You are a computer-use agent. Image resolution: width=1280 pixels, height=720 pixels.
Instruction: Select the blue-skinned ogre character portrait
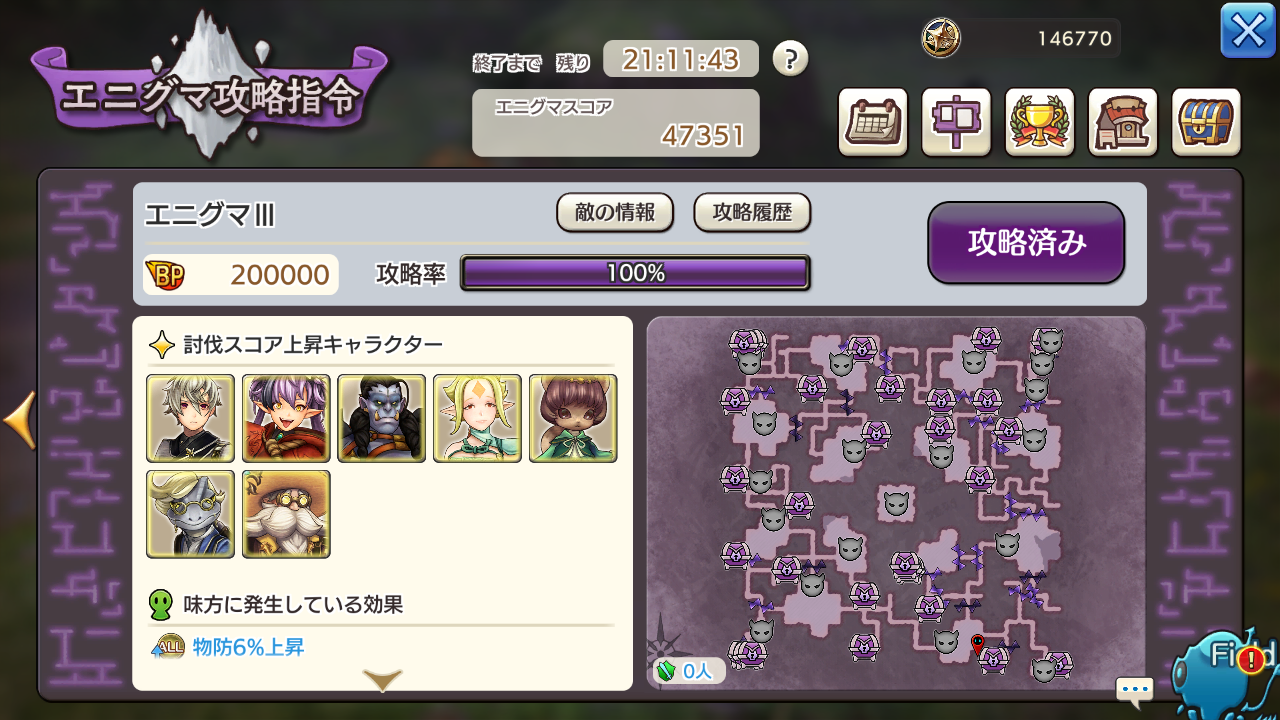coord(381,418)
